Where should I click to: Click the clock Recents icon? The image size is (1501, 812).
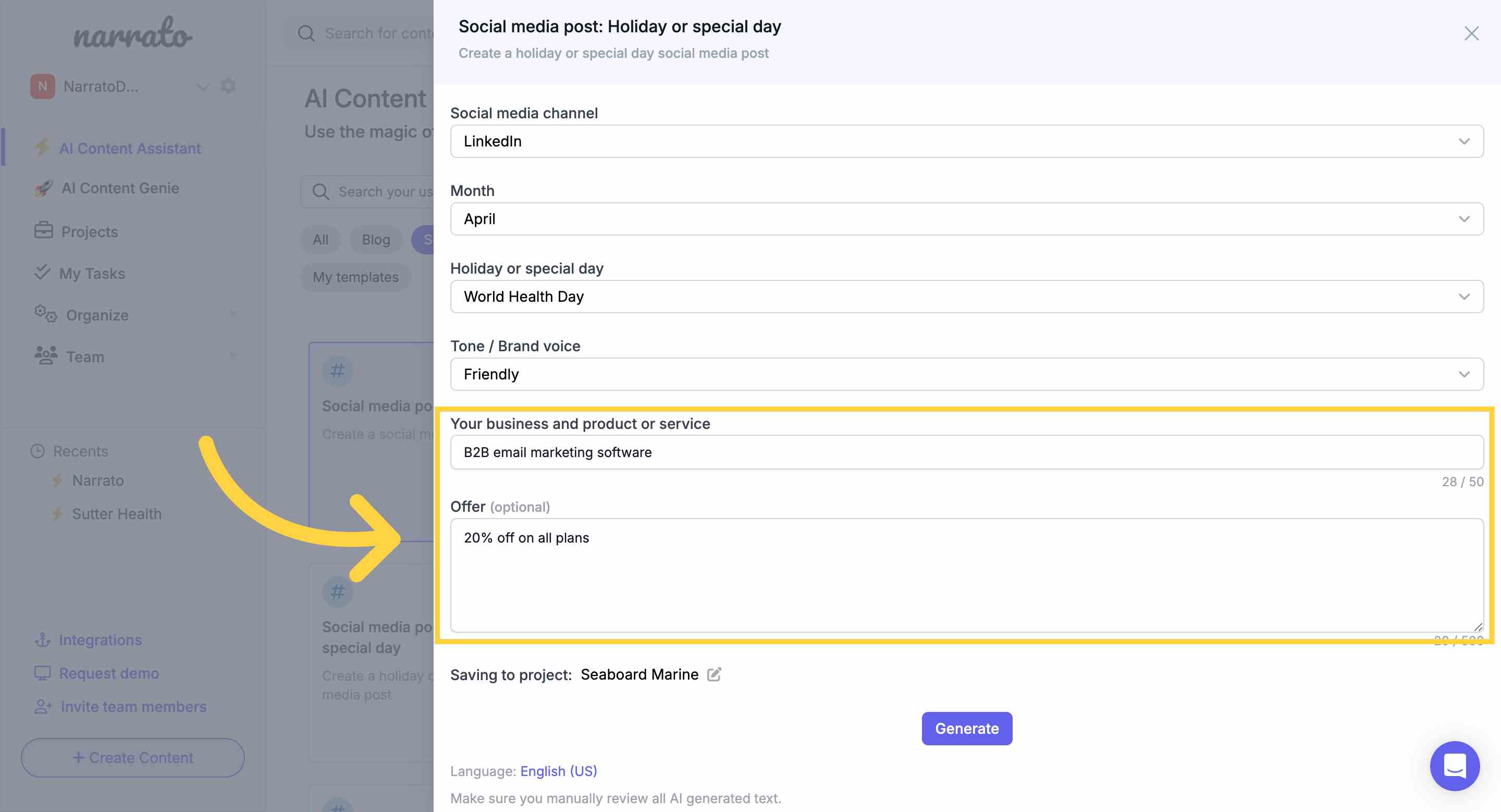click(x=38, y=451)
